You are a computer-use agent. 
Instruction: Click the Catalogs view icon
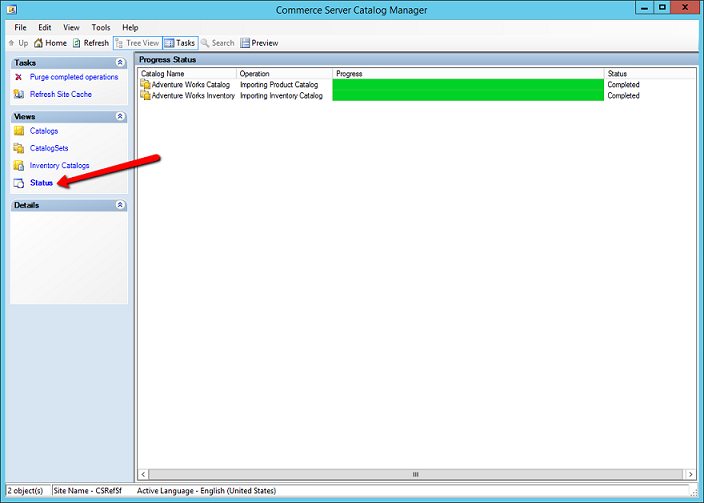[x=19, y=131]
